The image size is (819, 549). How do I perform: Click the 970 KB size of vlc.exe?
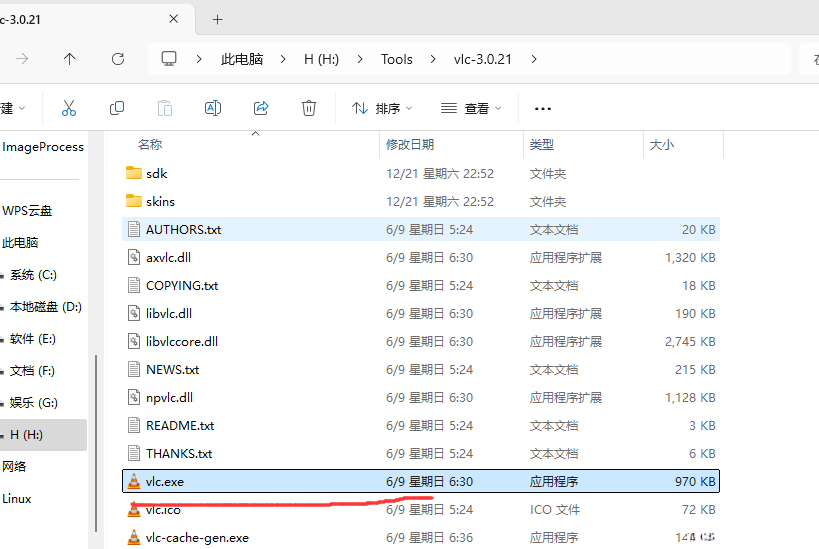pyautogui.click(x=695, y=481)
